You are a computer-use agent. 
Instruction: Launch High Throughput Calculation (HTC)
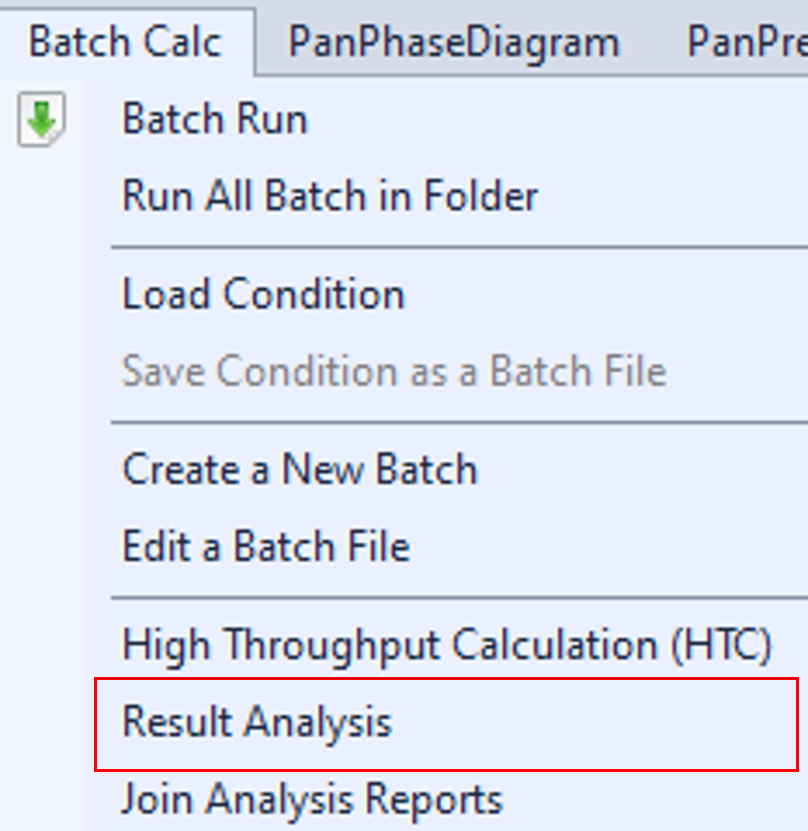(x=446, y=645)
